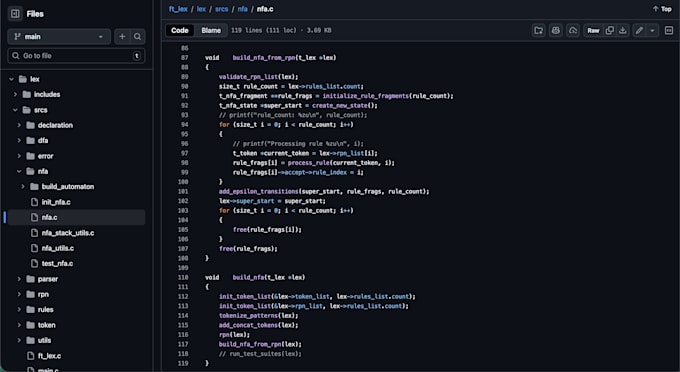
Task: Click the cloud icon in the file toolbar
Action: coord(573,30)
